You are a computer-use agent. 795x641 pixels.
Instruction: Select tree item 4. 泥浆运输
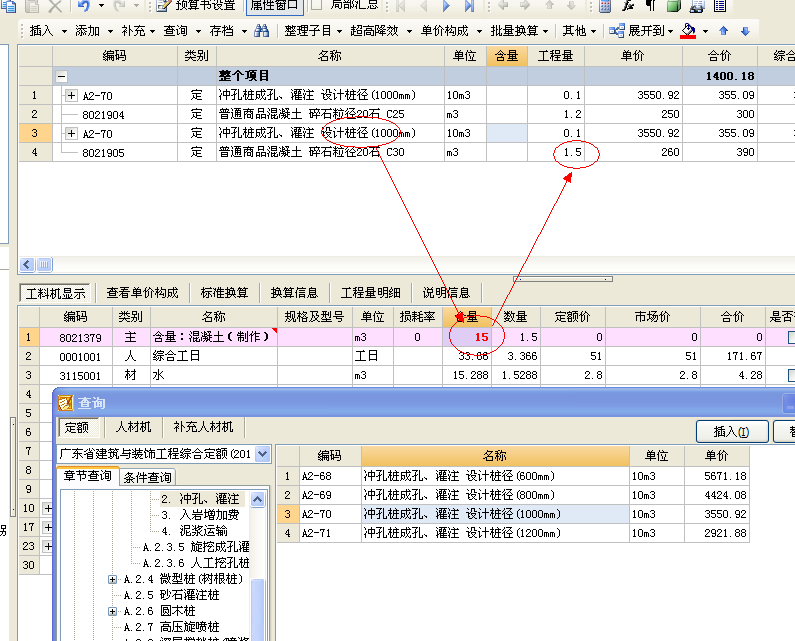[194, 531]
